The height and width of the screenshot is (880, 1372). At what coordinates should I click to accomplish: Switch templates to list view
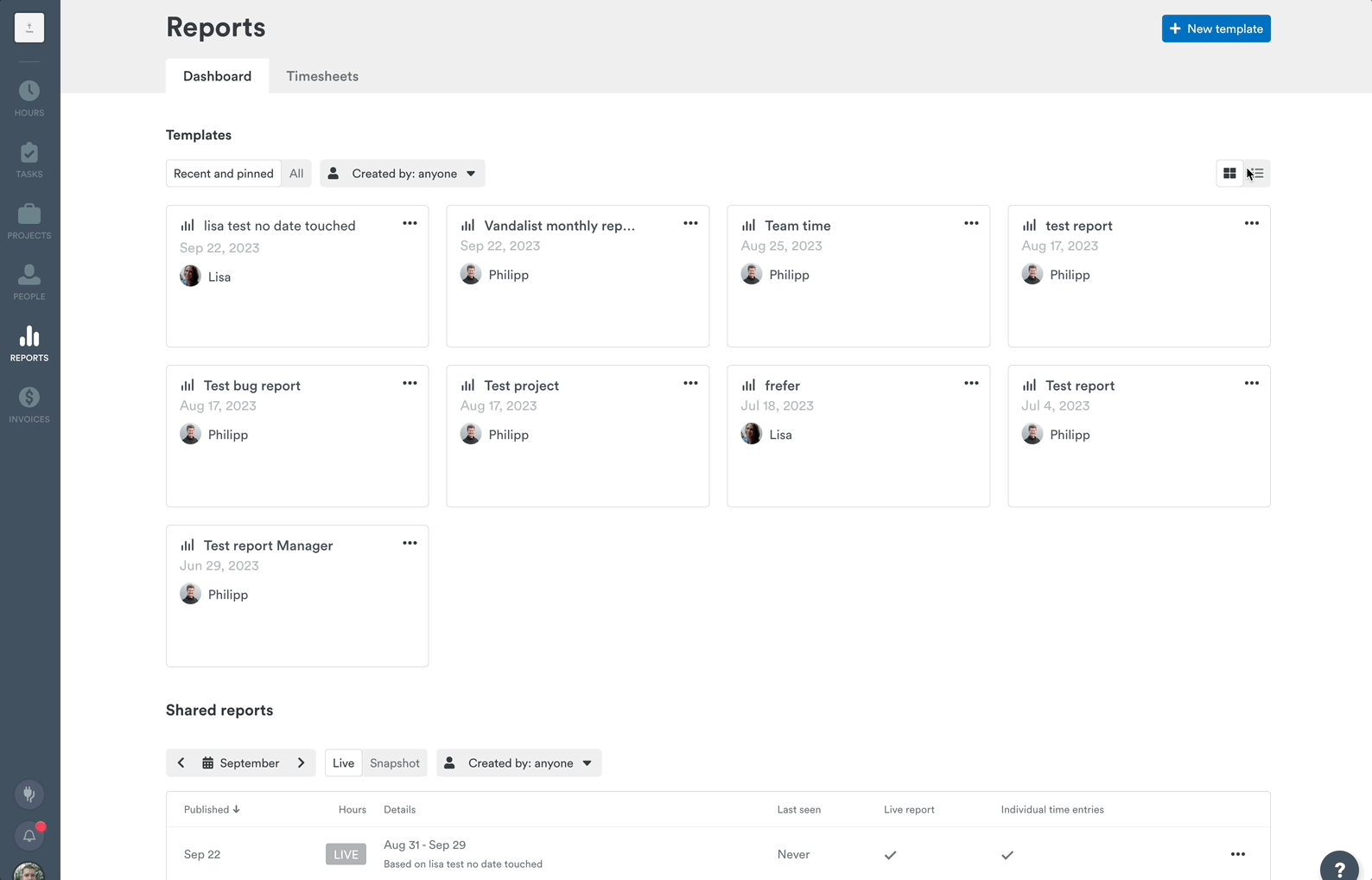coord(1257,174)
